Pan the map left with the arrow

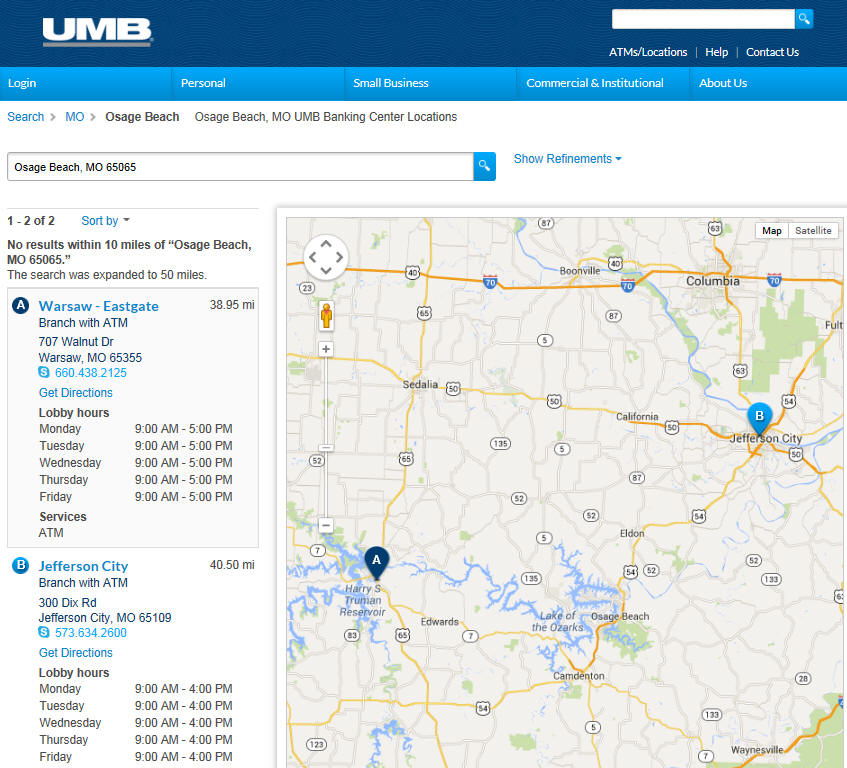coord(313,257)
